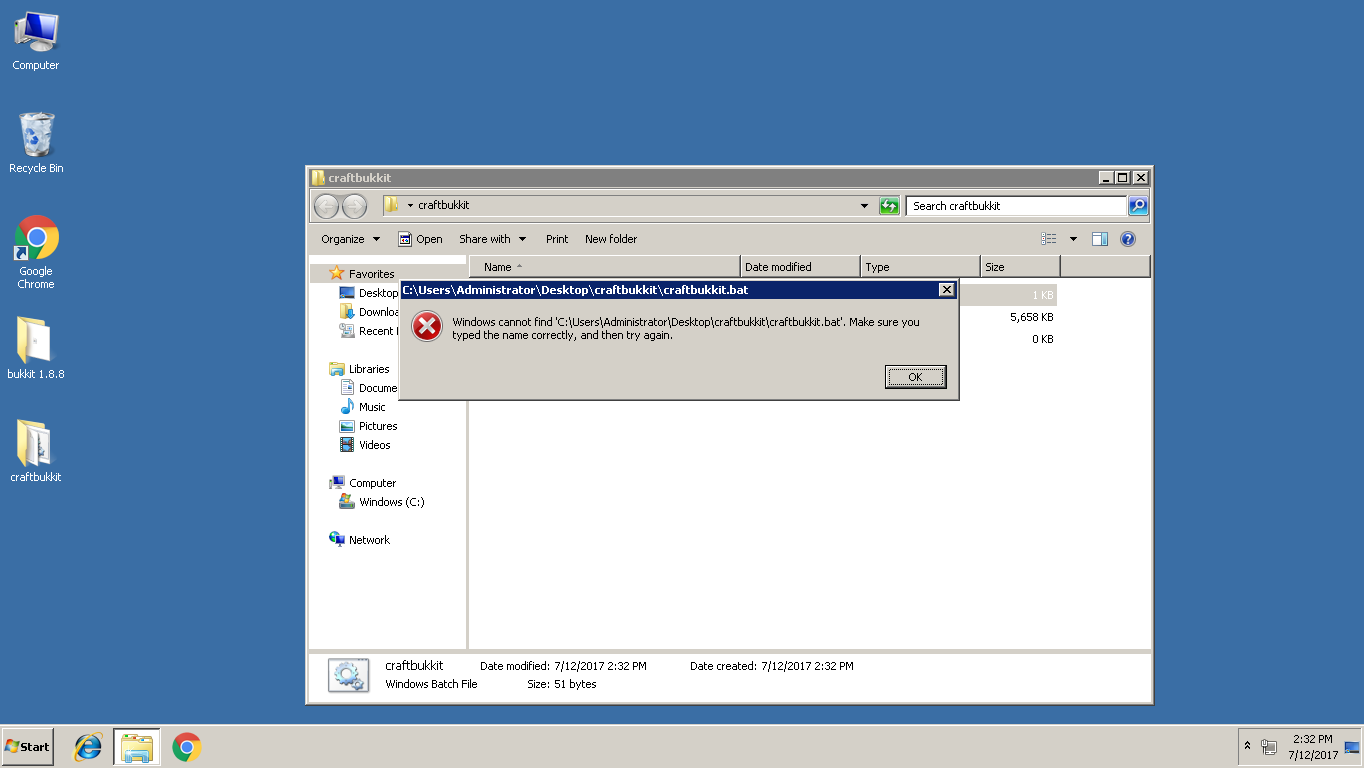Click Open in the Explorer toolbar
Image resolution: width=1364 pixels, height=768 pixels.
[x=421, y=239]
